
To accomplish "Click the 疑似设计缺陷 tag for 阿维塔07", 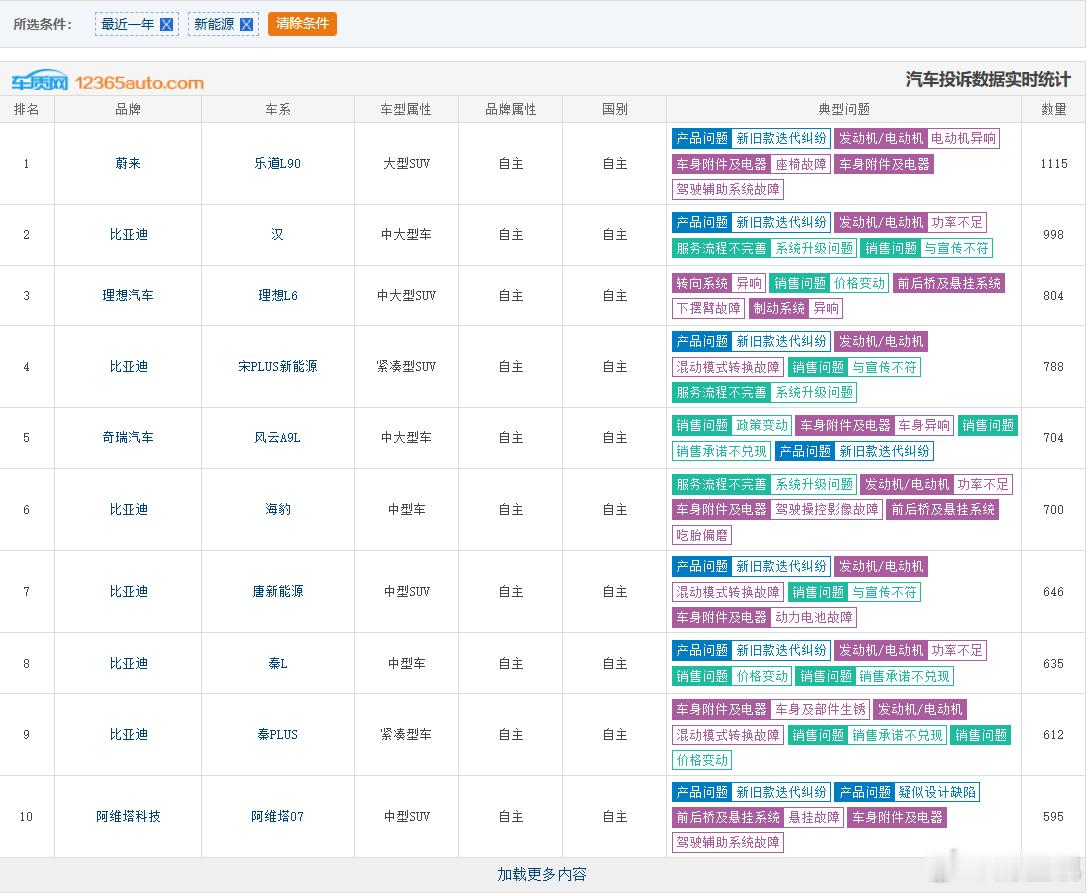I will tap(937, 792).
